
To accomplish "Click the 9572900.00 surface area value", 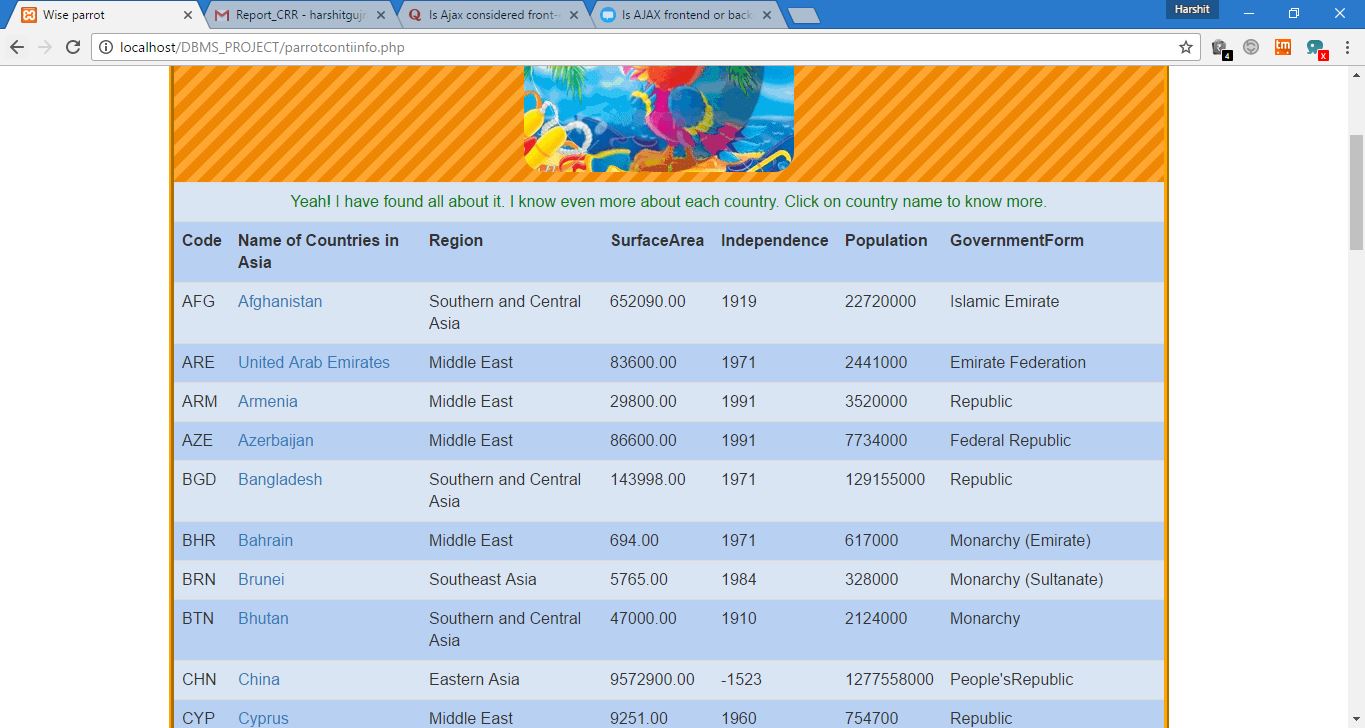I will tap(652, 679).
